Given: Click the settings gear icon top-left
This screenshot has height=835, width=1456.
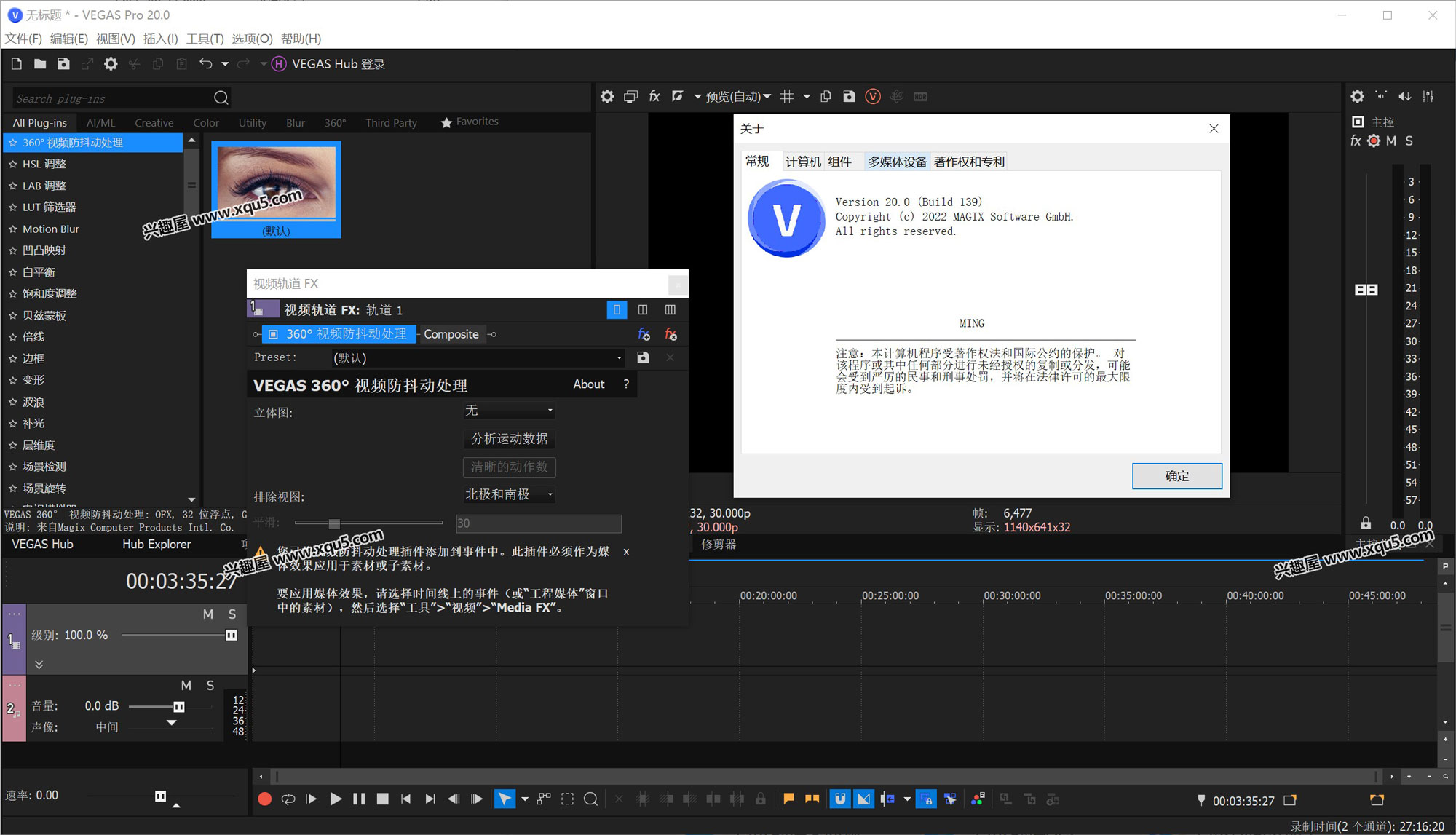Looking at the screenshot, I should [110, 63].
